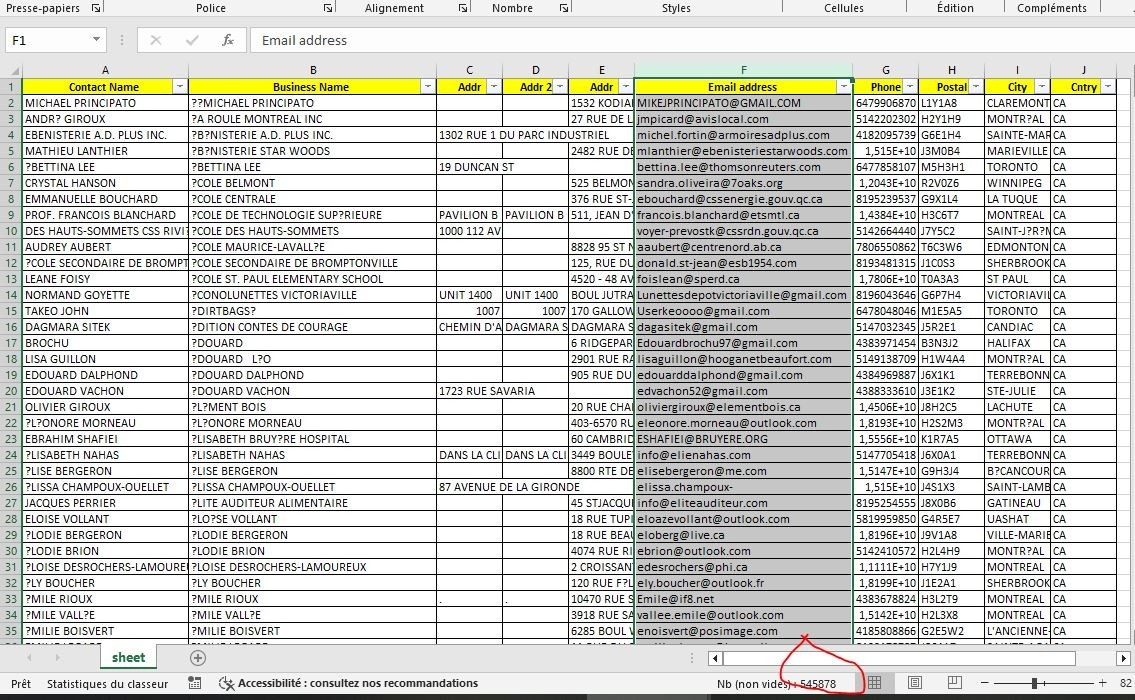
Task: Click the Compléments ribbon group label
Action: click(1052, 8)
